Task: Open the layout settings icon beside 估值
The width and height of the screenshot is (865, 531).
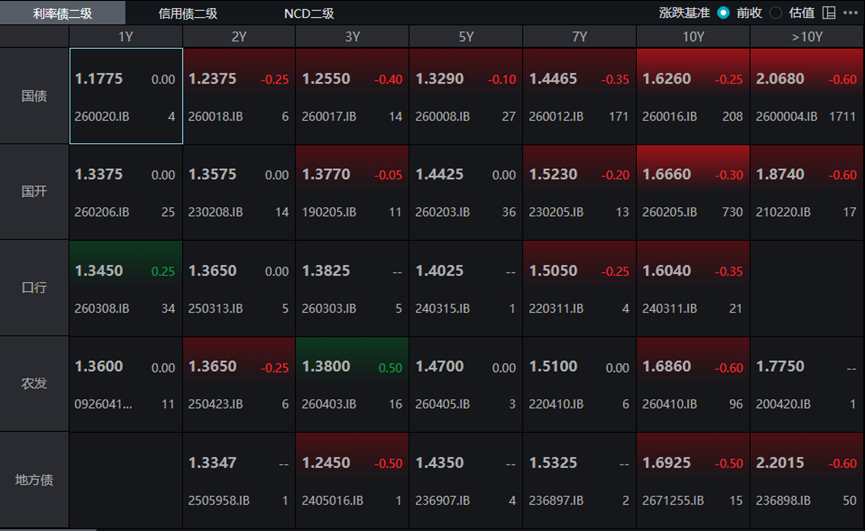Action: coord(829,13)
